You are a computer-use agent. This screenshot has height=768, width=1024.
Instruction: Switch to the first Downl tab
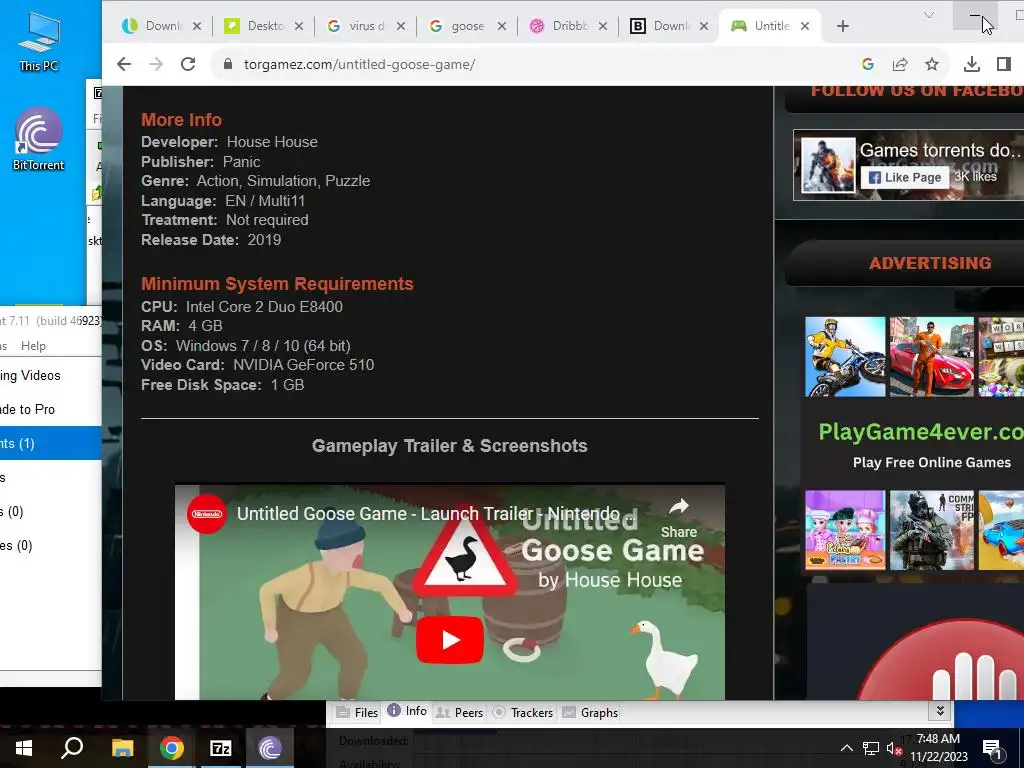tap(161, 26)
